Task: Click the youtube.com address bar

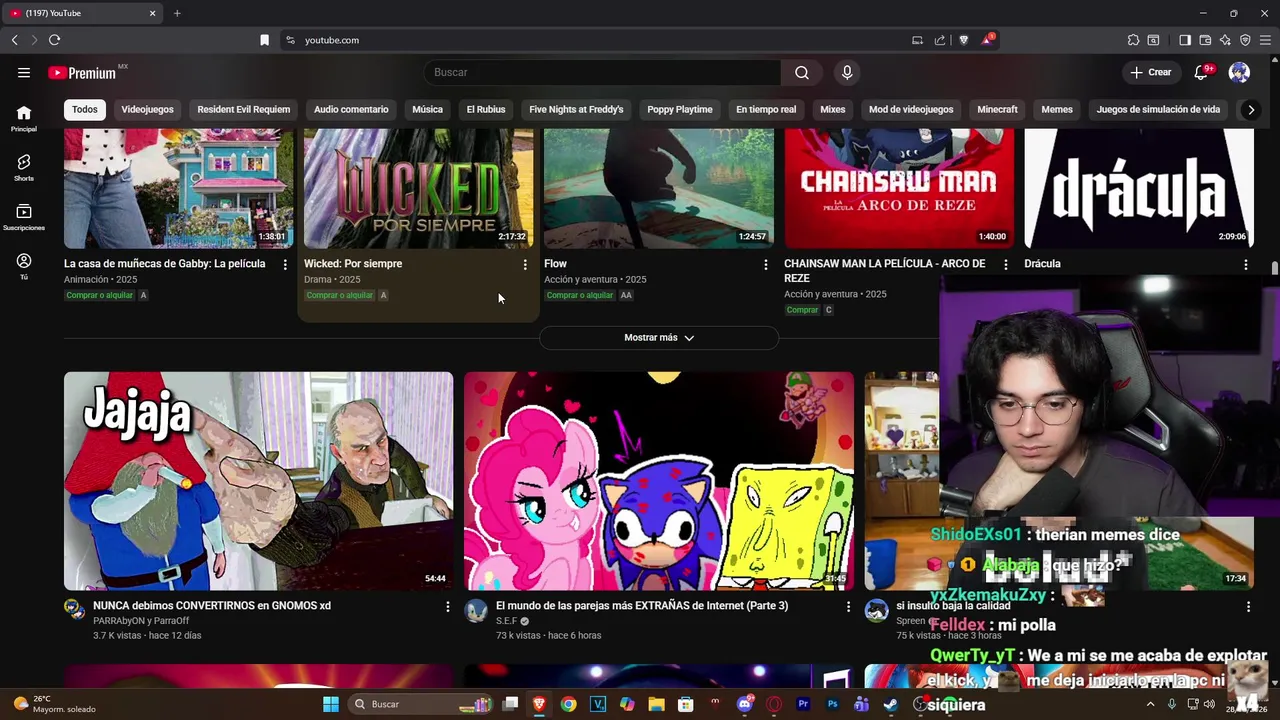Action: point(600,40)
